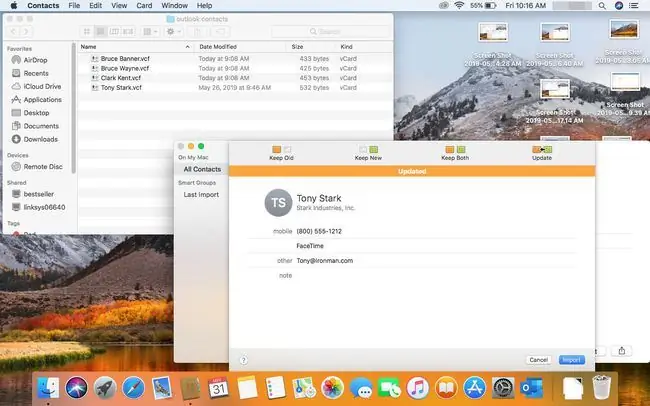This screenshot has height=406, width=650.
Task: Open the View menu
Action: [x=119, y=5]
